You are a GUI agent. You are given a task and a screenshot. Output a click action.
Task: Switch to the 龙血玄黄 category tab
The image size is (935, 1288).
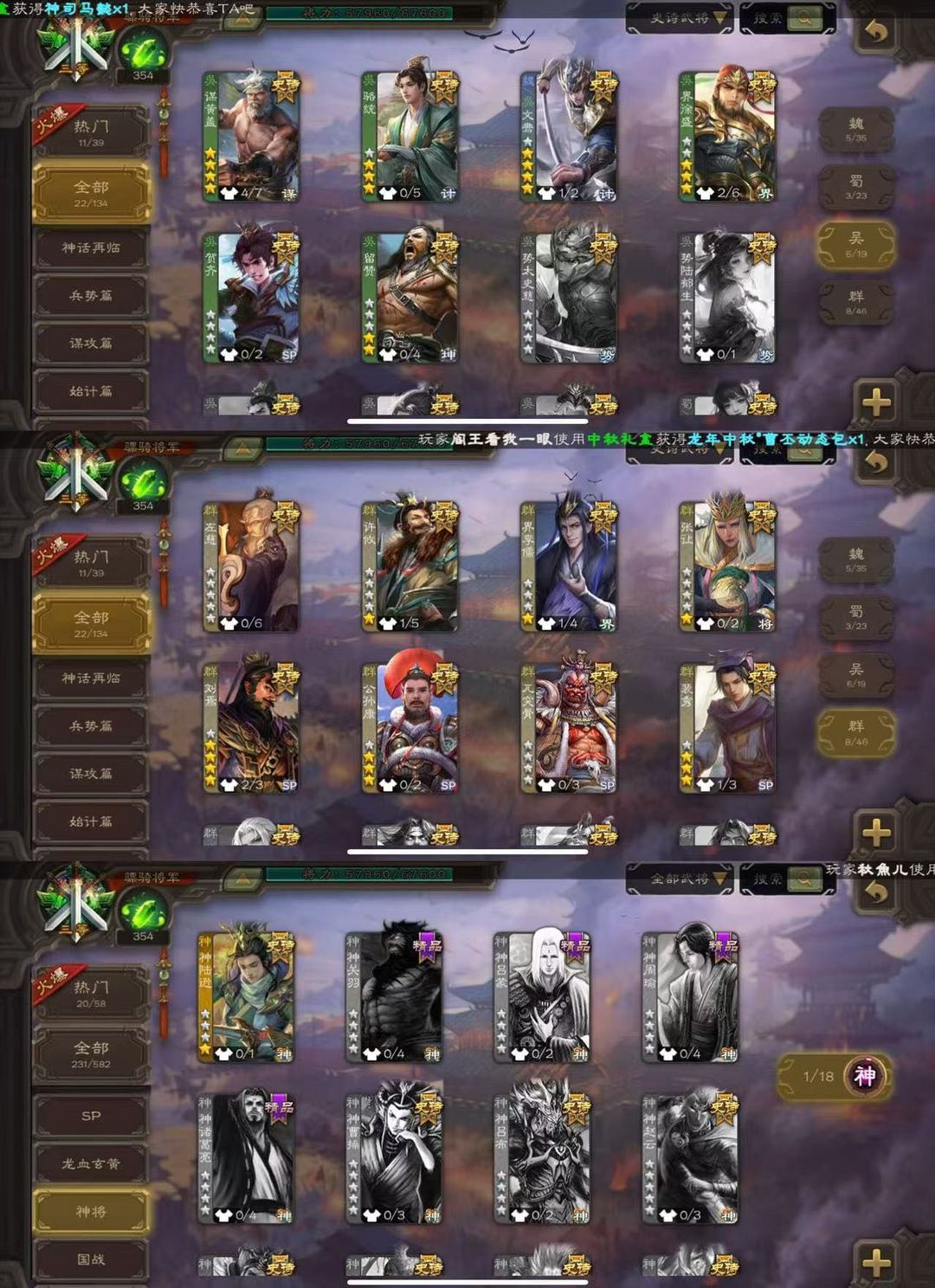point(91,1163)
